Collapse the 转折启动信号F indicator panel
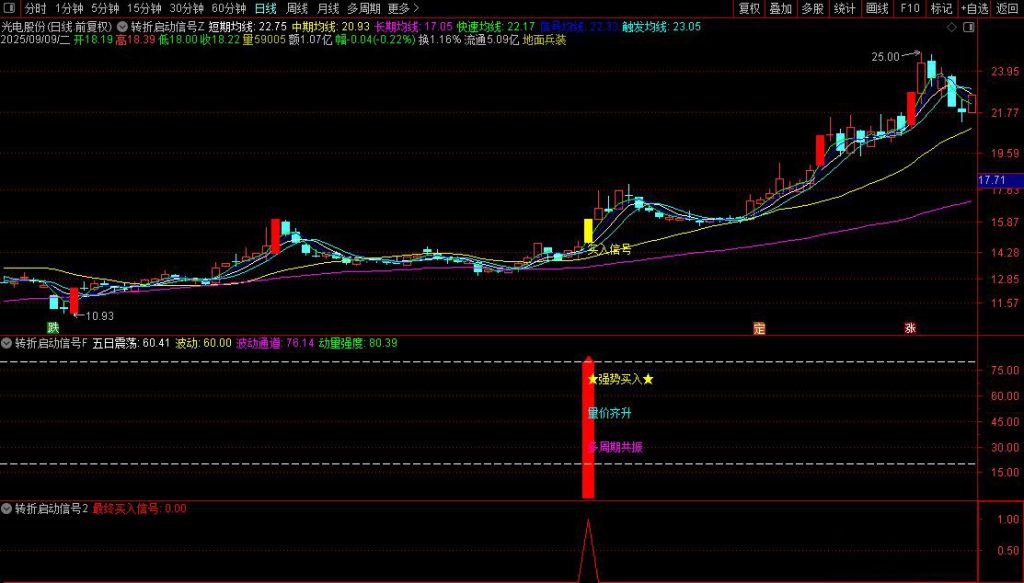The width and height of the screenshot is (1024, 583). click(7, 342)
